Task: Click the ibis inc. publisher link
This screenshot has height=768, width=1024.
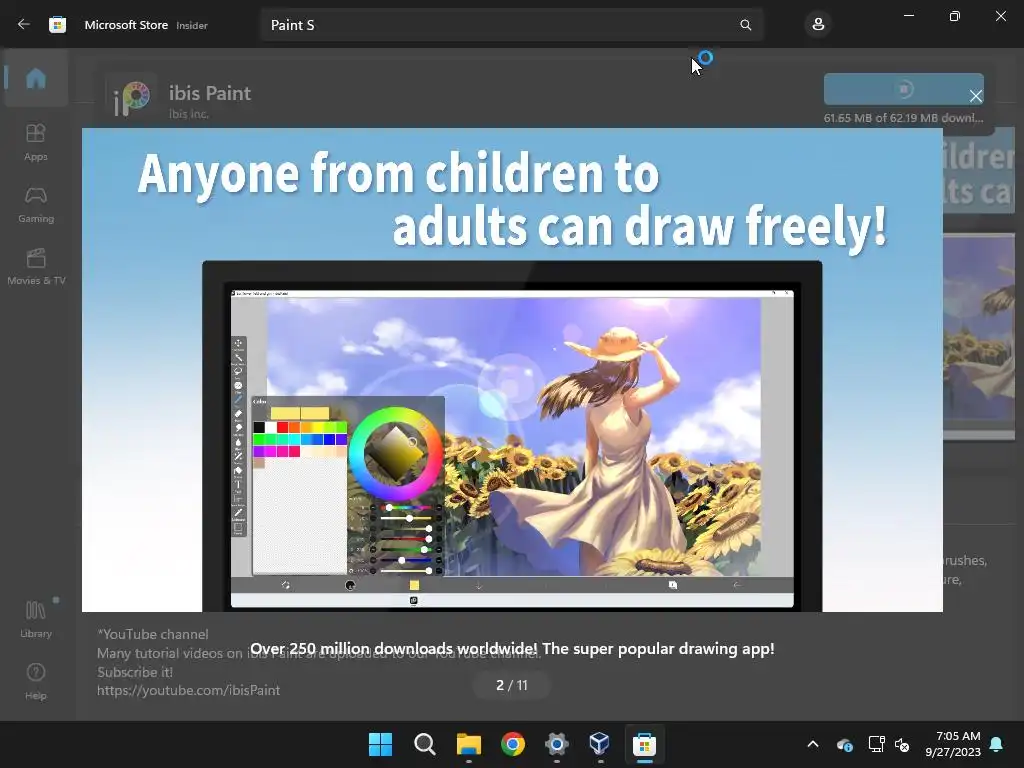Action: [189, 114]
